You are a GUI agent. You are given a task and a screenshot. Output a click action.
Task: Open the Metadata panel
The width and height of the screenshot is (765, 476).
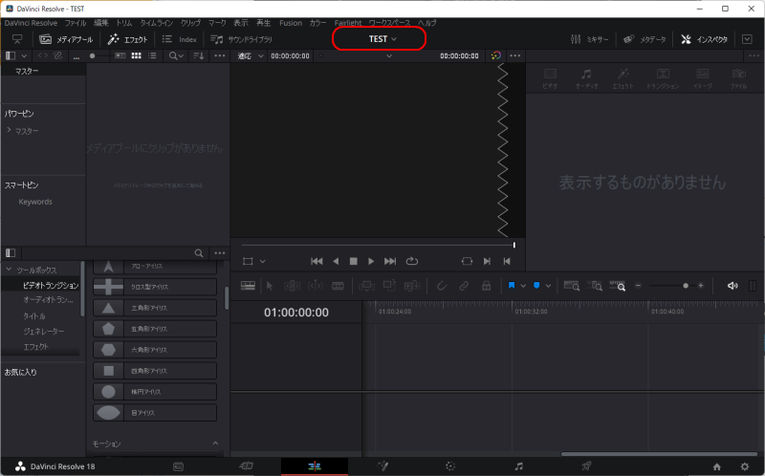point(644,40)
